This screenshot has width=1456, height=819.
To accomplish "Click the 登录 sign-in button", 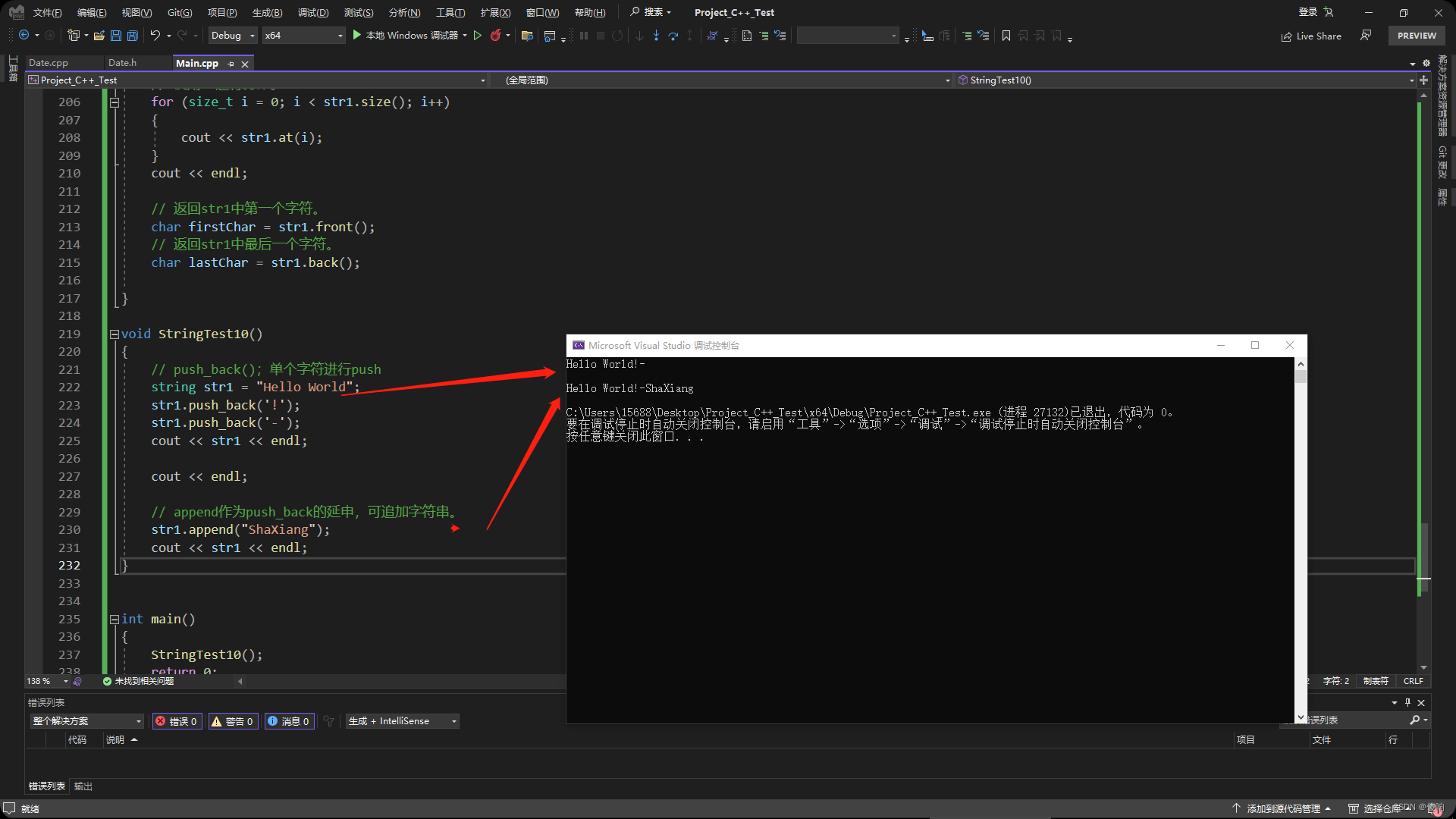I will click(1308, 12).
